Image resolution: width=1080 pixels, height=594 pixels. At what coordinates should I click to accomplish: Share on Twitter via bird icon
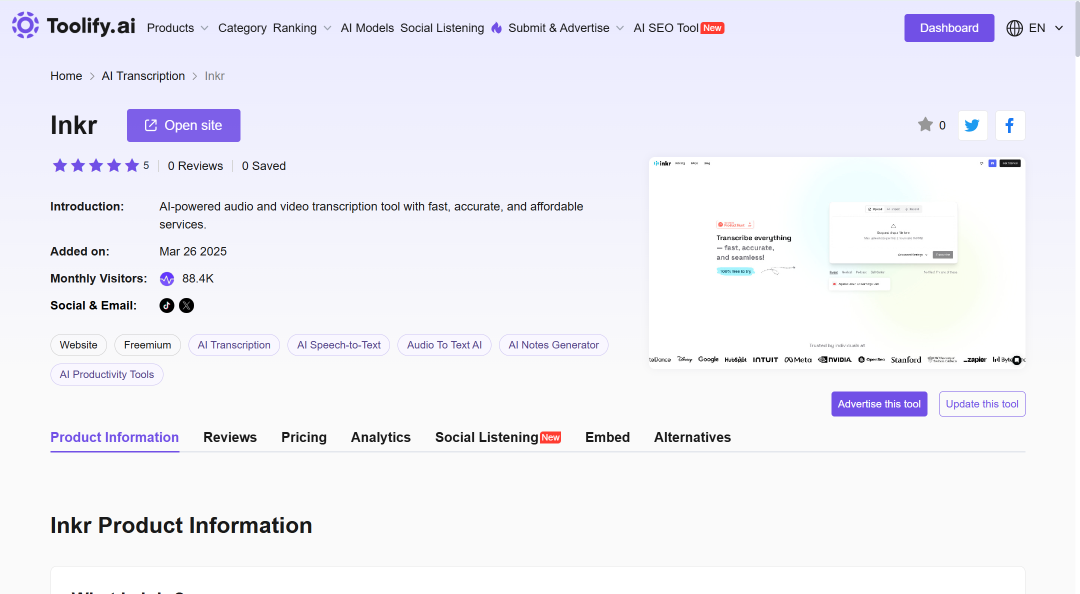click(x=973, y=125)
